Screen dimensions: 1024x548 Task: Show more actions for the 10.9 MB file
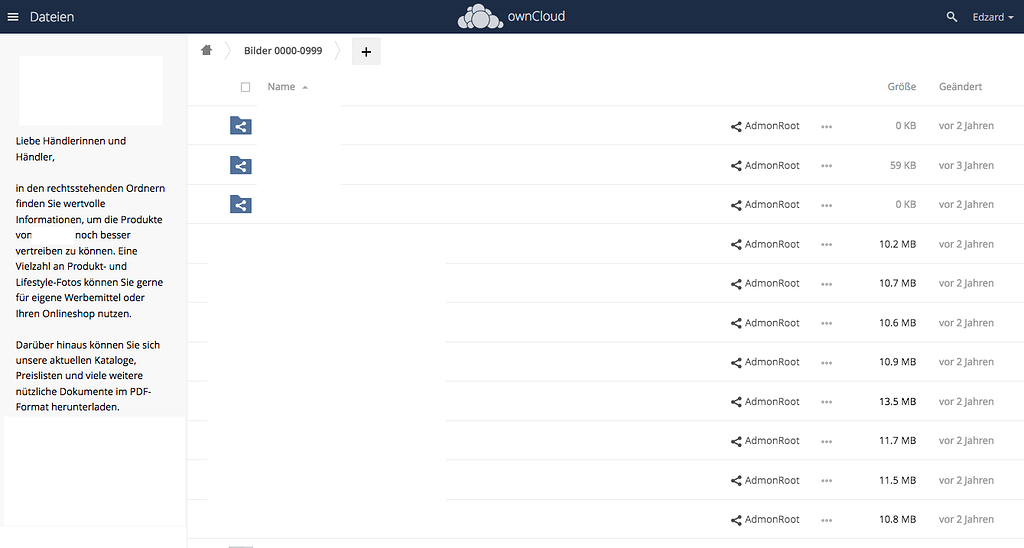[826, 363]
